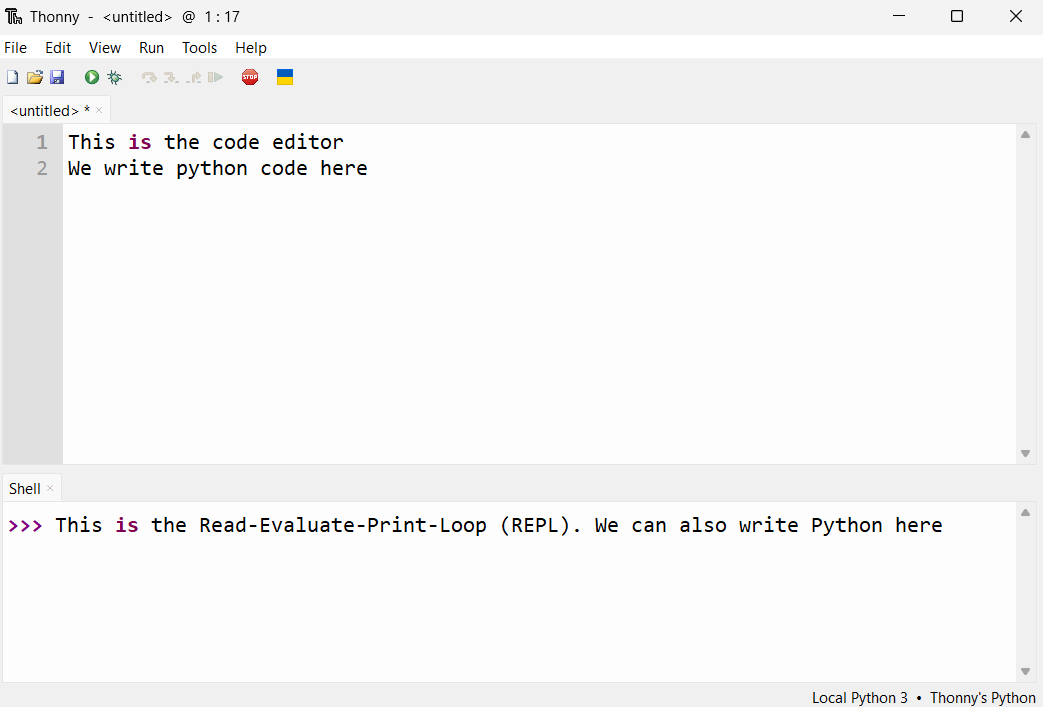This screenshot has width=1043, height=707.
Task: Open the Help menu
Action: (250, 47)
